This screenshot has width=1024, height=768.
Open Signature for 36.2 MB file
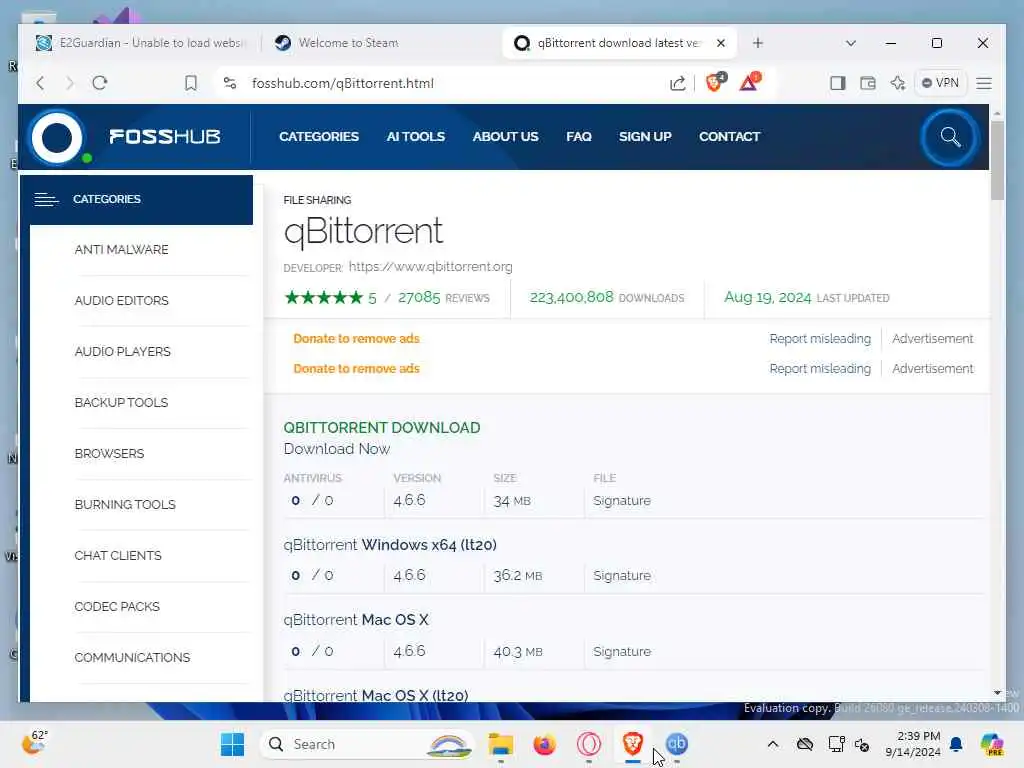click(x=622, y=575)
